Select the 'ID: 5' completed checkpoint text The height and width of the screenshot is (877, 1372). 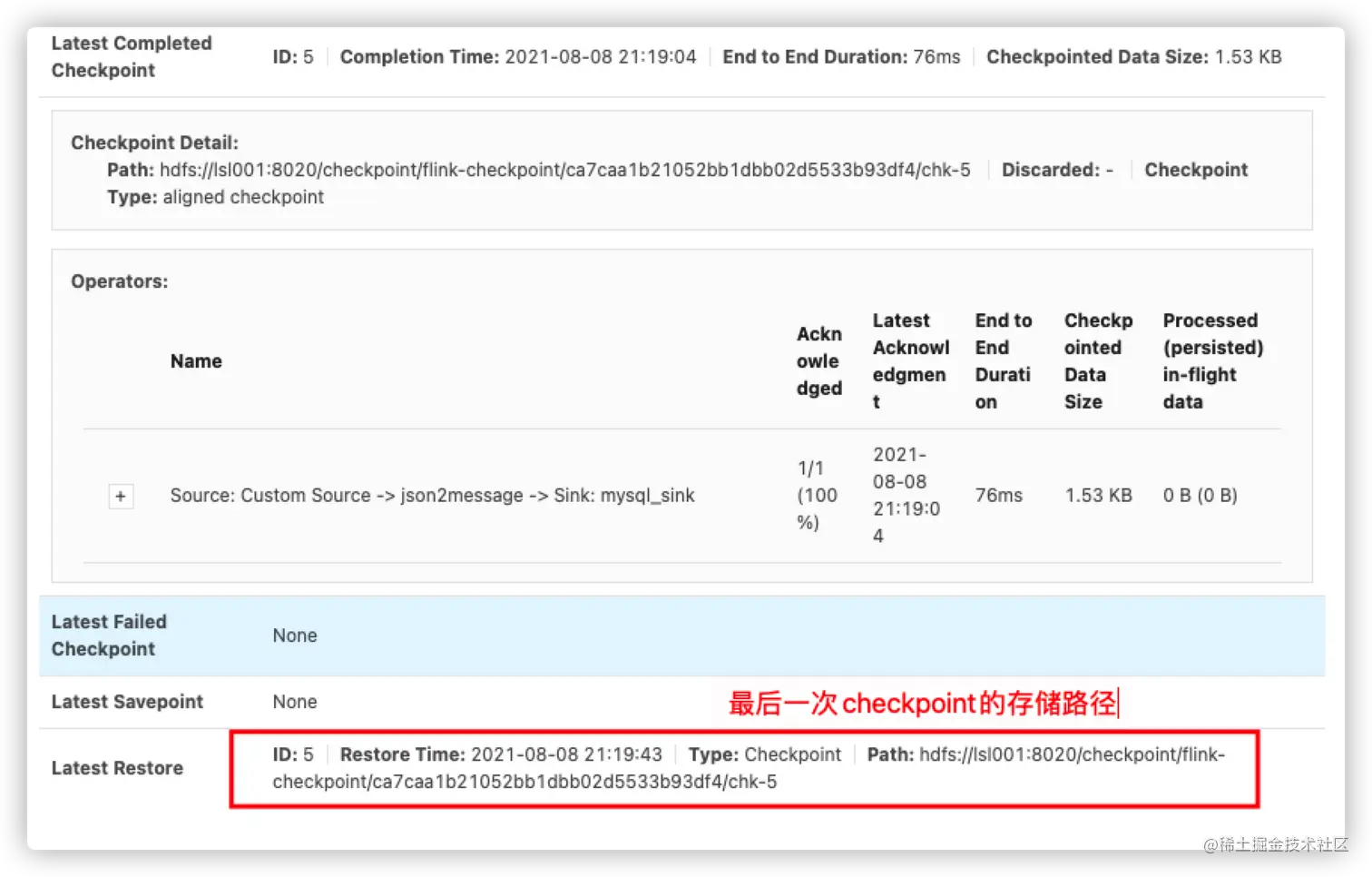tap(293, 57)
